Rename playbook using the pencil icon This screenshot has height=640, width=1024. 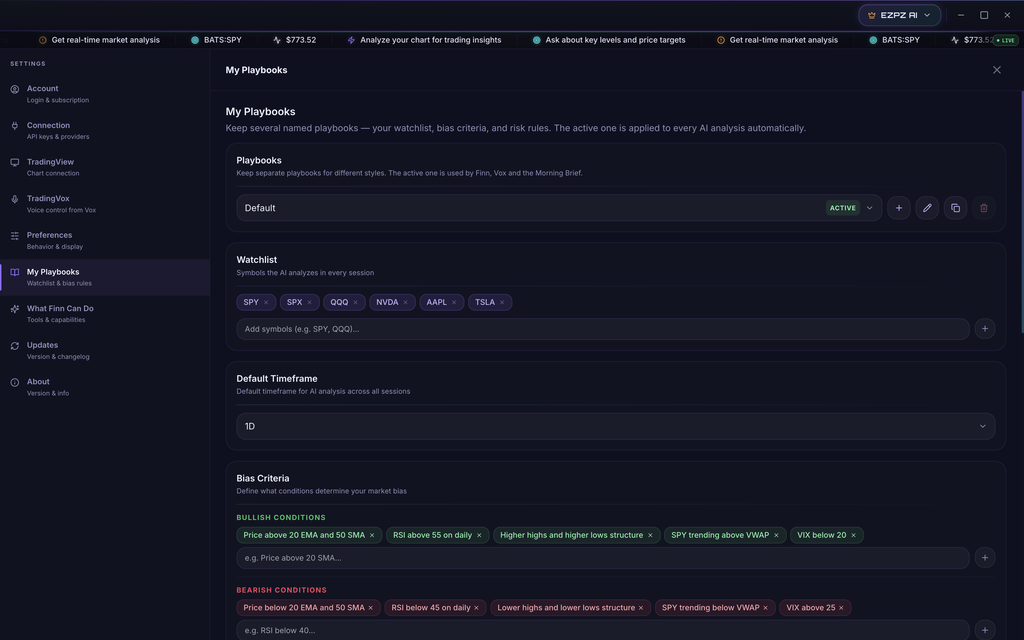click(927, 208)
